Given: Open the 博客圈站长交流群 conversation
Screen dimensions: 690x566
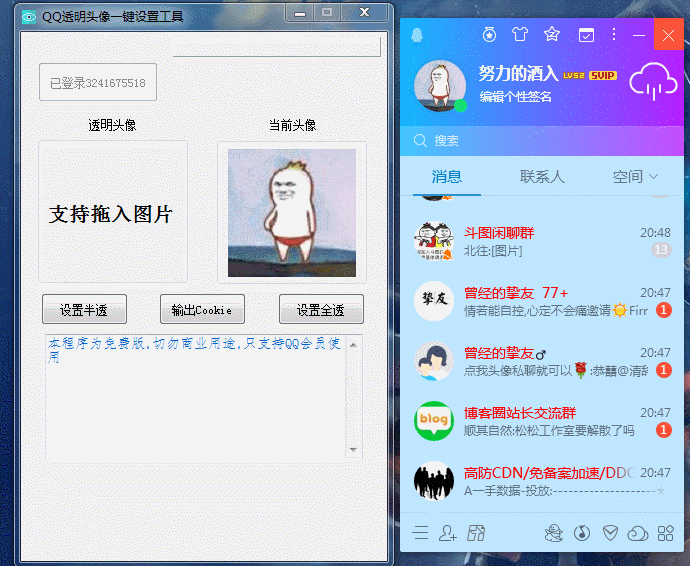Looking at the screenshot, I should tap(542, 421).
